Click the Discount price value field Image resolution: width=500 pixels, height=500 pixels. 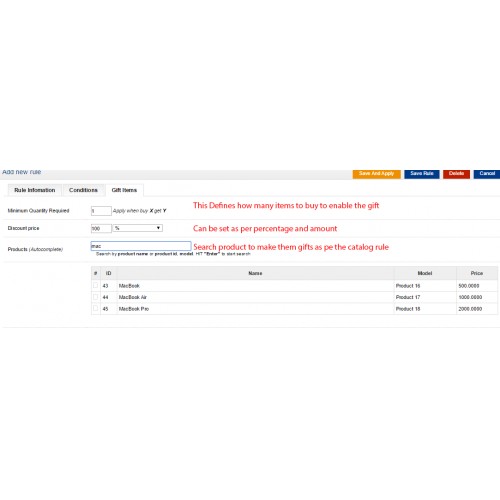coord(101,228)
